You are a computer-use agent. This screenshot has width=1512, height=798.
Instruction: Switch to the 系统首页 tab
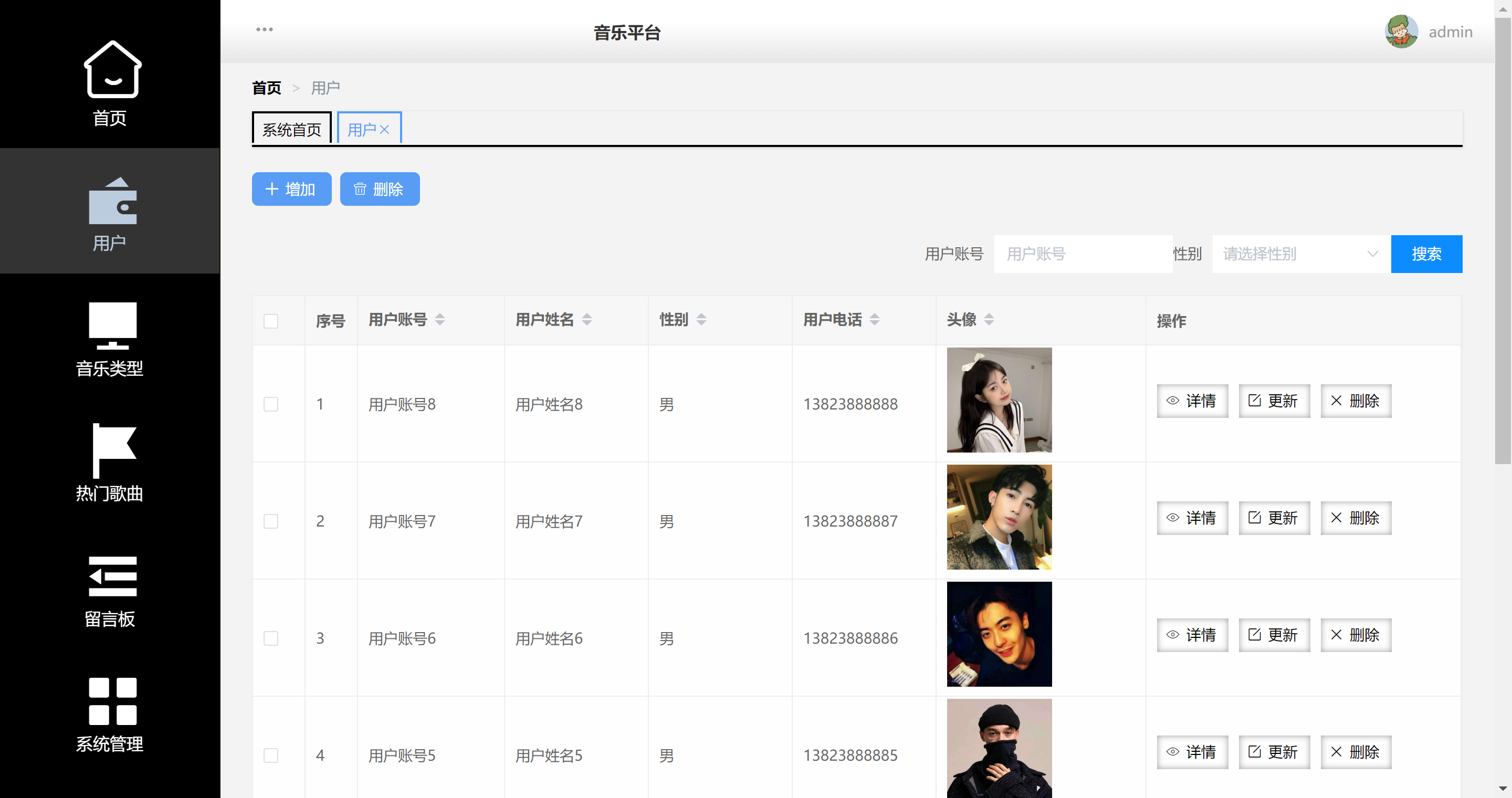coord(292,130)
